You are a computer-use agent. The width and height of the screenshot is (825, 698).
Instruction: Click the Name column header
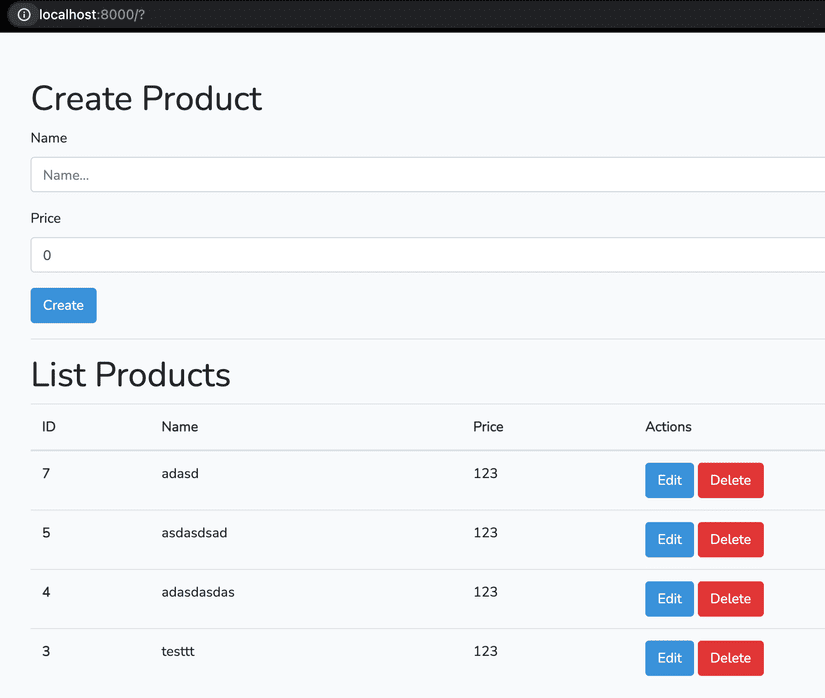tap(180, 426)
